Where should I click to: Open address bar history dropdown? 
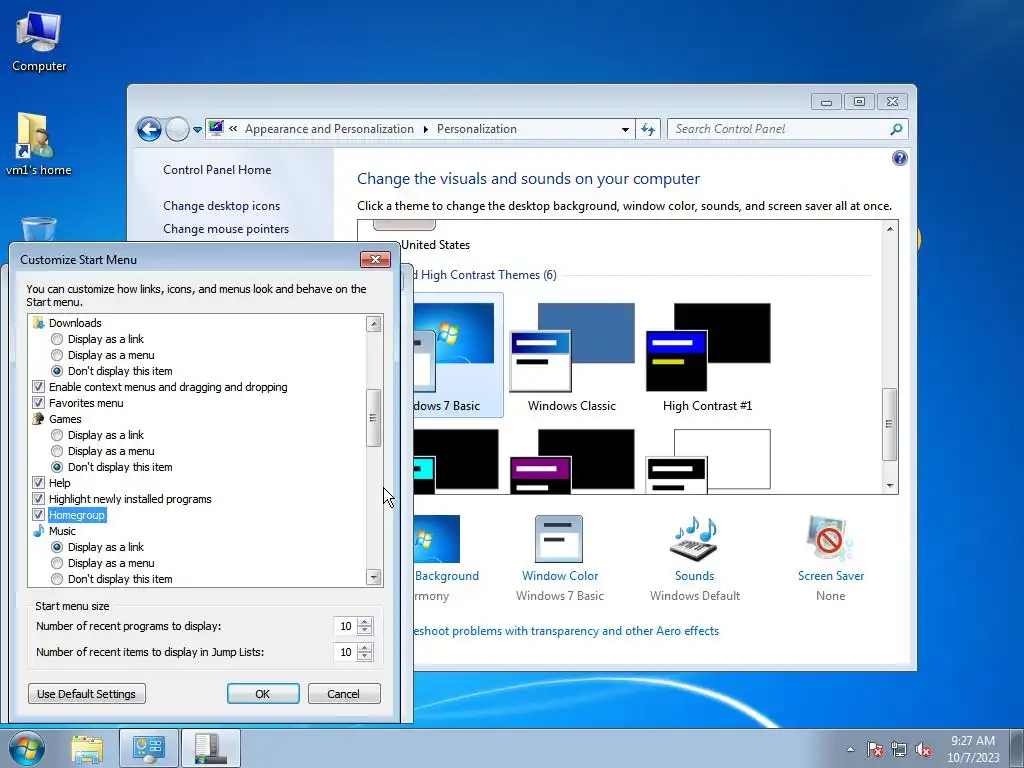(x=625, y=129)
